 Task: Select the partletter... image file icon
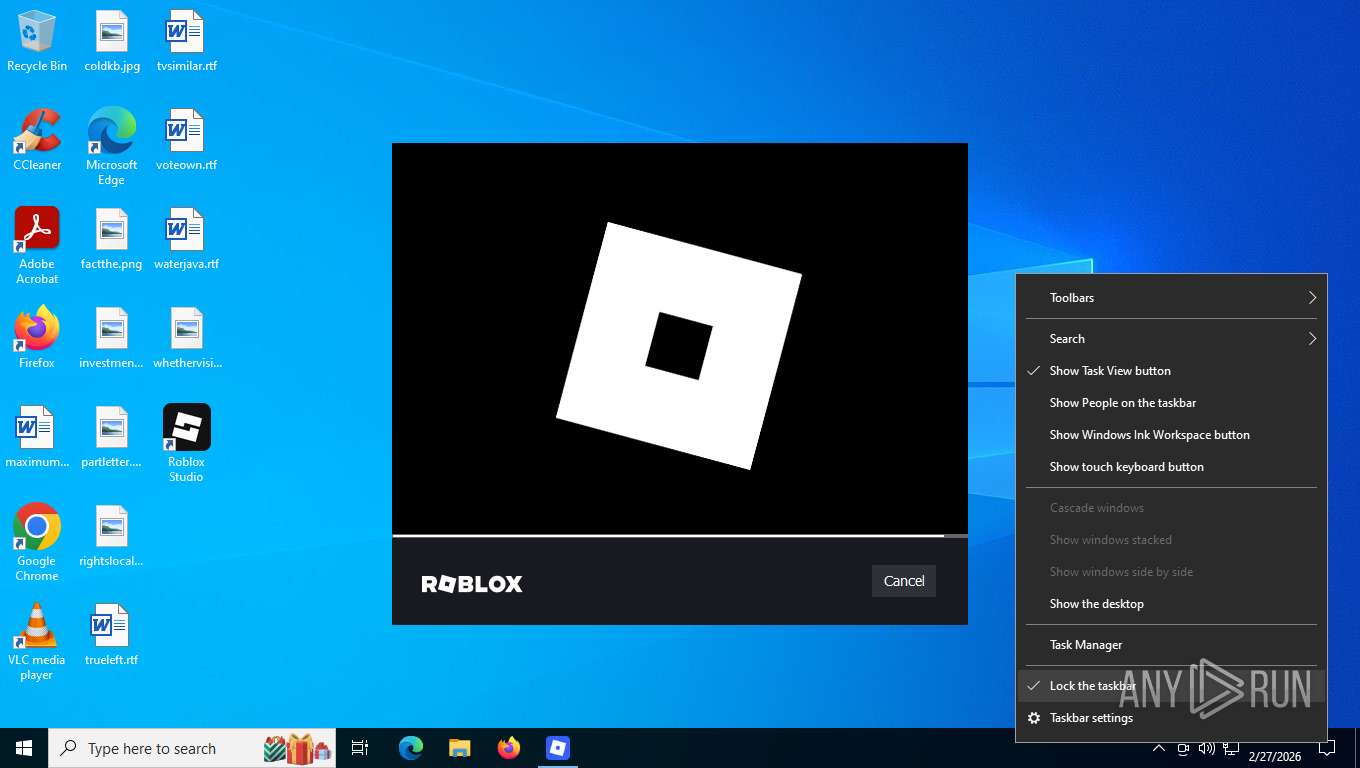[x=112, y=437]
